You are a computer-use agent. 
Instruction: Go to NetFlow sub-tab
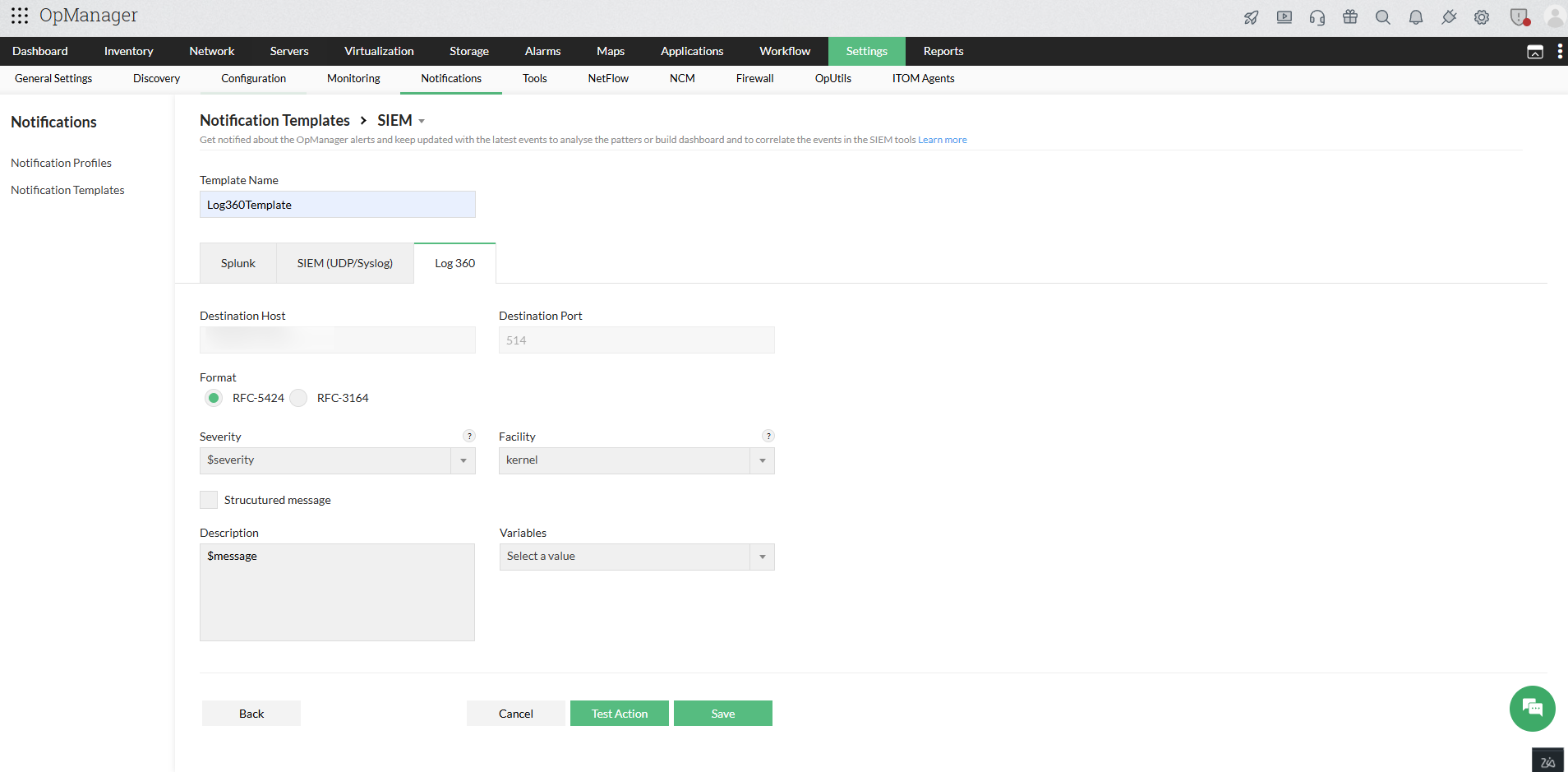click(608, 79)
